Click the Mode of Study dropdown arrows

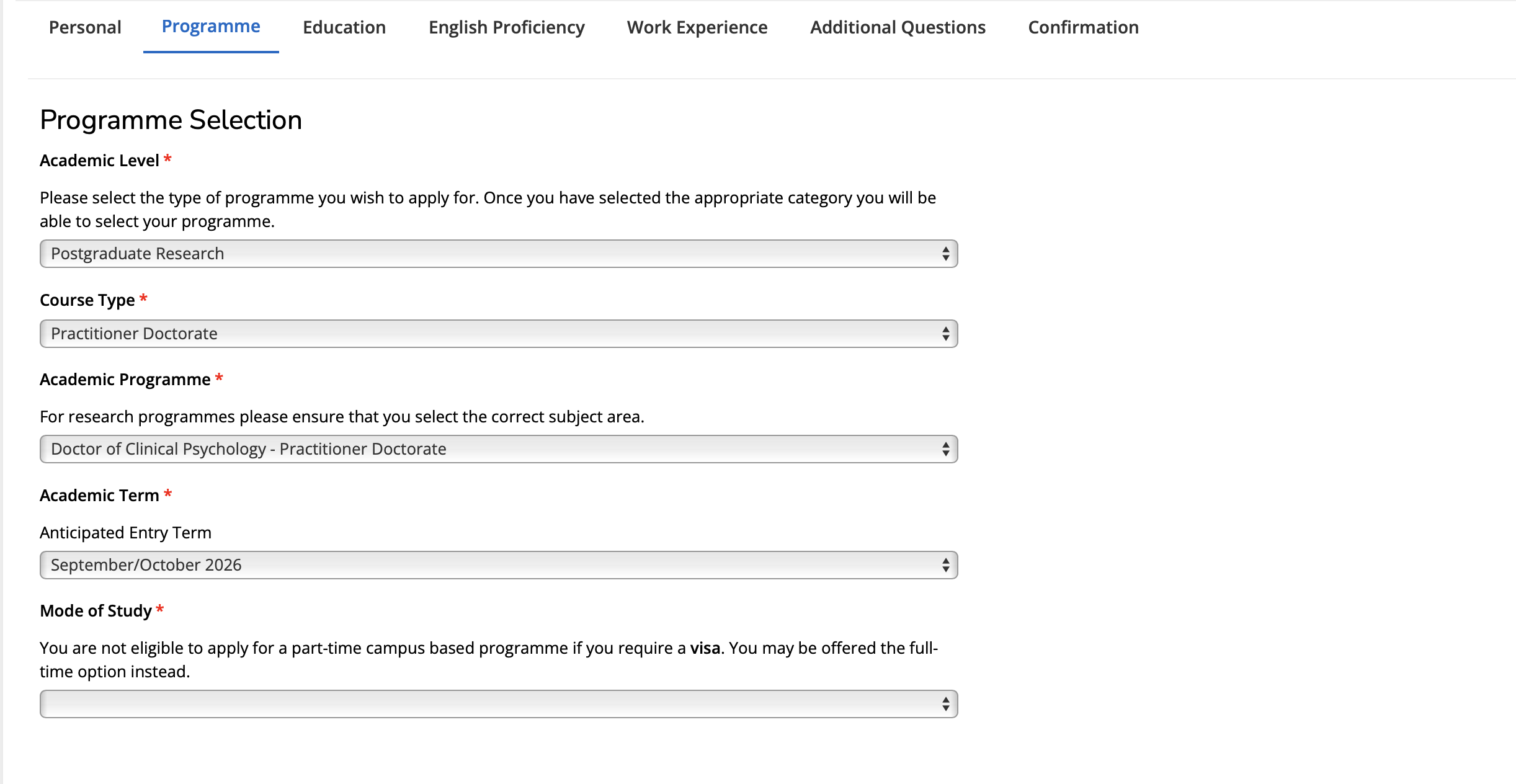point(945,704)
